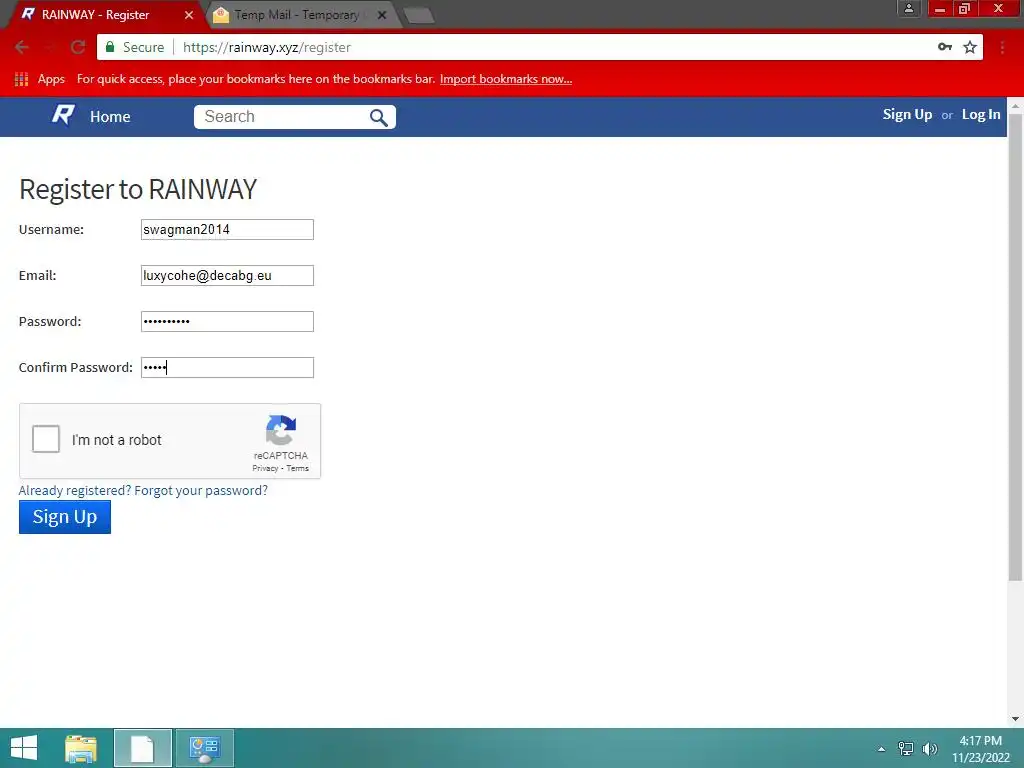
Task: Click the address bar URL
Action: pyautogui.click(x=267, y=47)
